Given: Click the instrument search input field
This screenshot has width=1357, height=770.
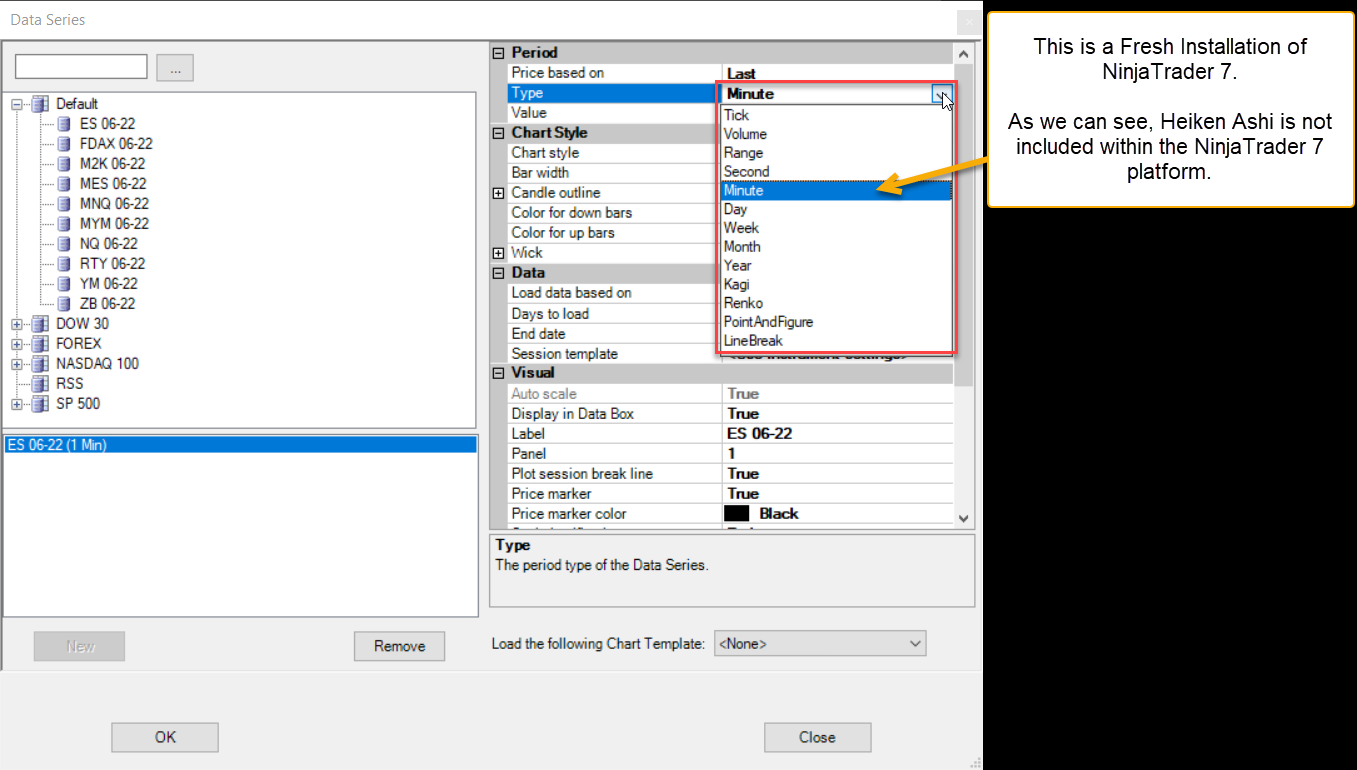Looking at the screenshot, I should (81, 67).
